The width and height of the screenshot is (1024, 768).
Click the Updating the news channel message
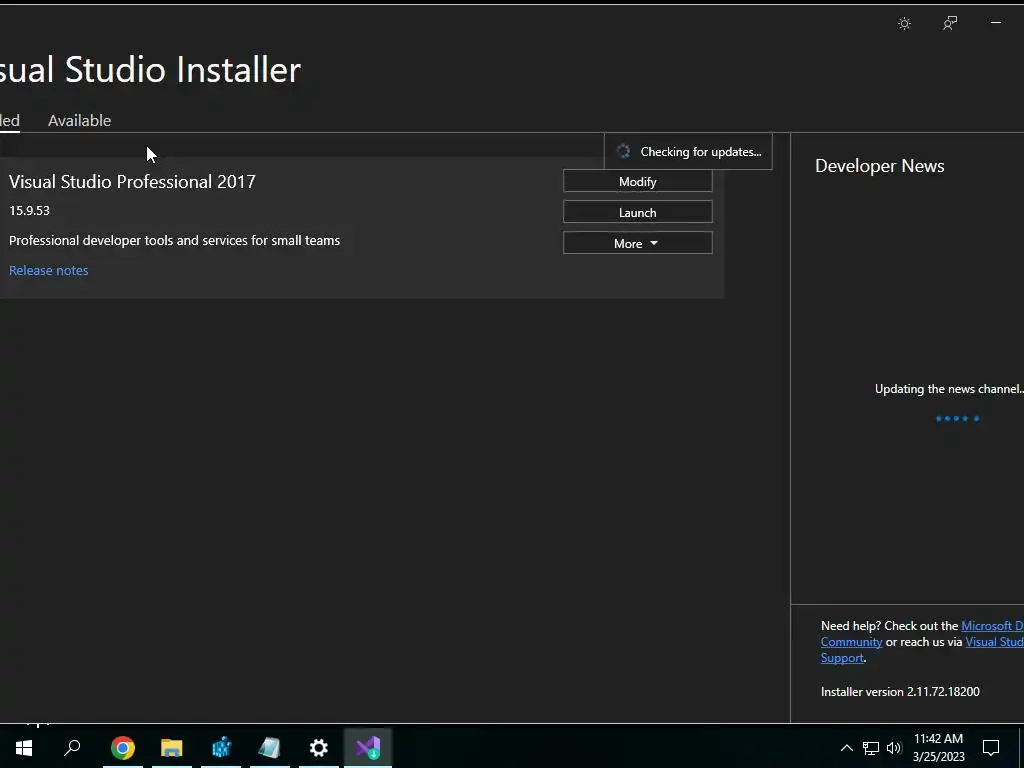tap(949, 389)
